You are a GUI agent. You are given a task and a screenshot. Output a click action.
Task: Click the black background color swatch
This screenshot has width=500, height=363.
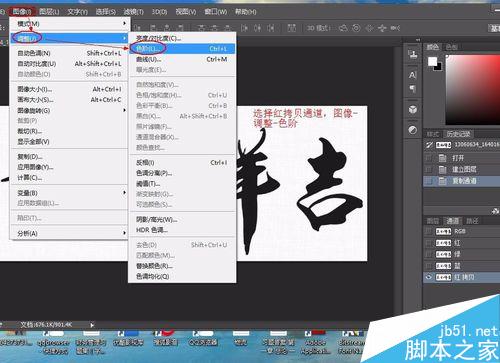[438, 67]
